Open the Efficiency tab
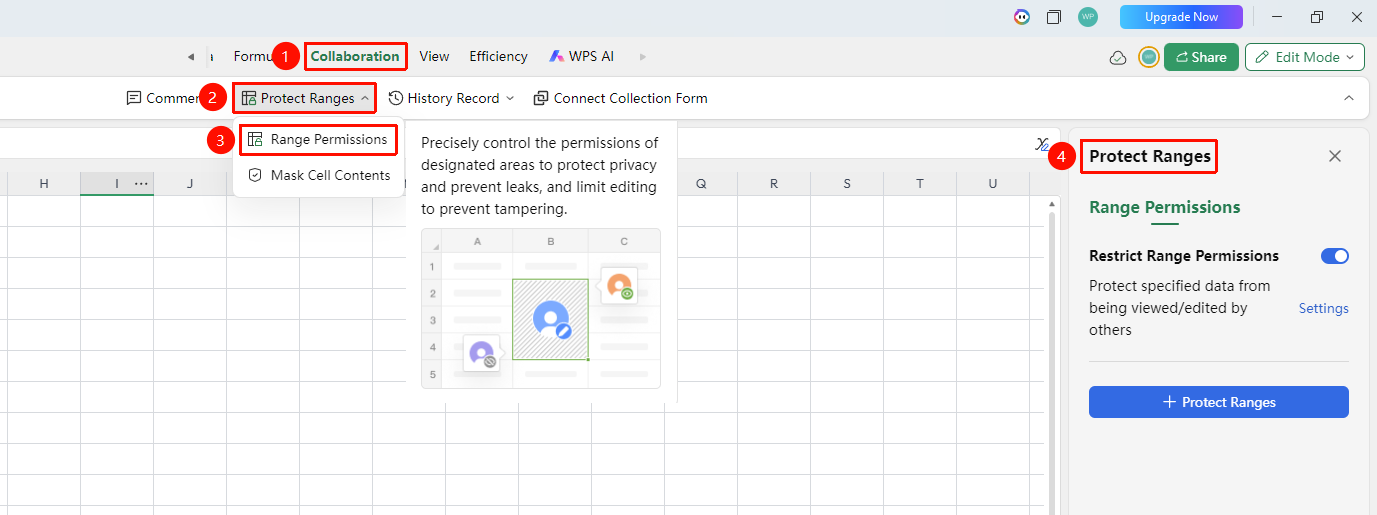Viewport: 1377px width, 515px height. (498, 56)
